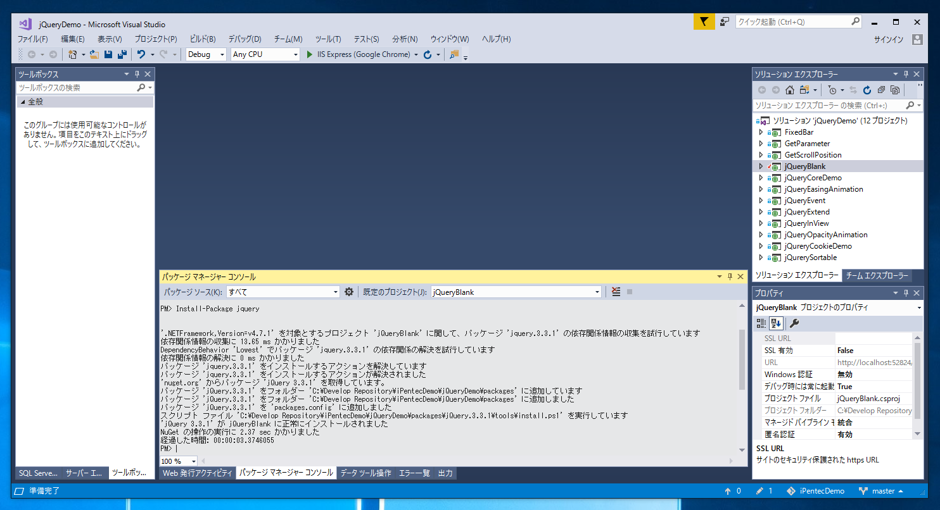940x510 pixels.
Task: Toggle auto-hide pin on ソリューション エクスプローラー
Action: point(906,74)
